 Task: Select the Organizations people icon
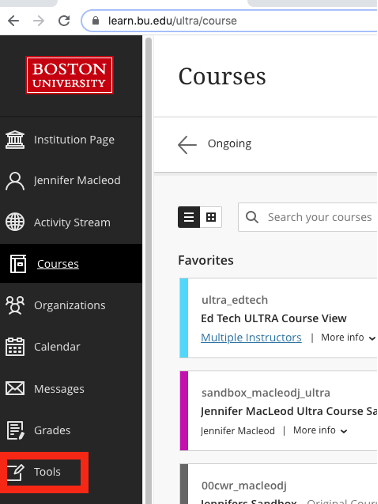click(15, 305)
